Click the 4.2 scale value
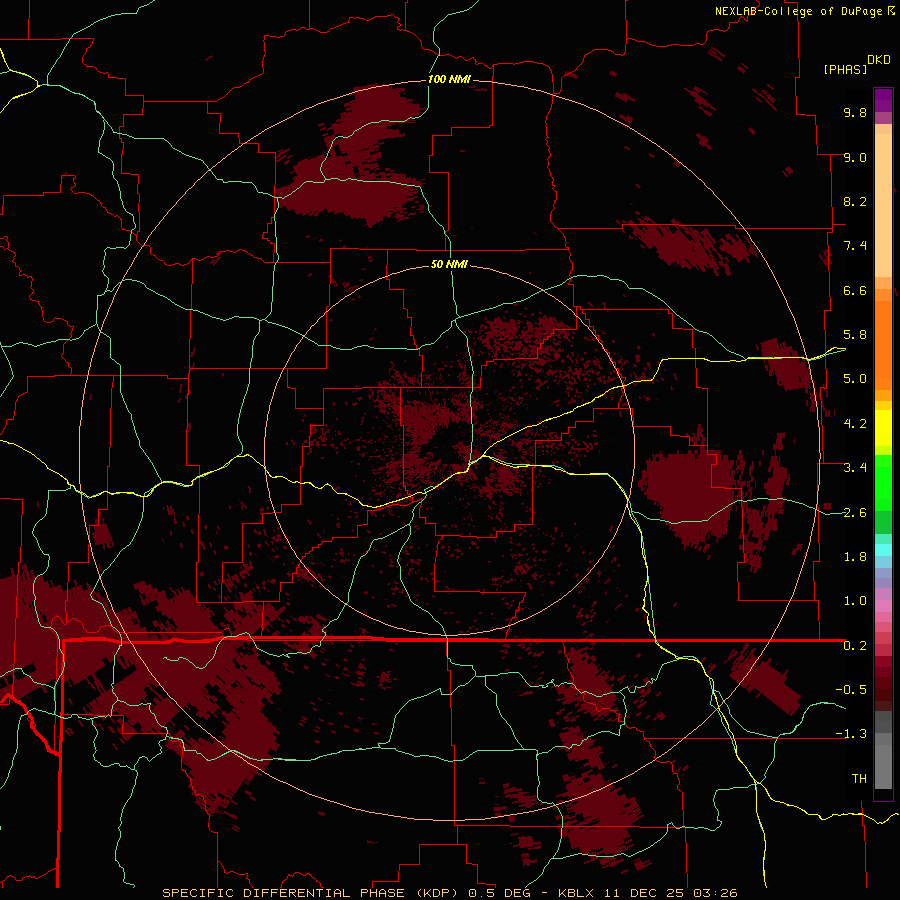This screenshot has height=900, width=900. (855, 424)
